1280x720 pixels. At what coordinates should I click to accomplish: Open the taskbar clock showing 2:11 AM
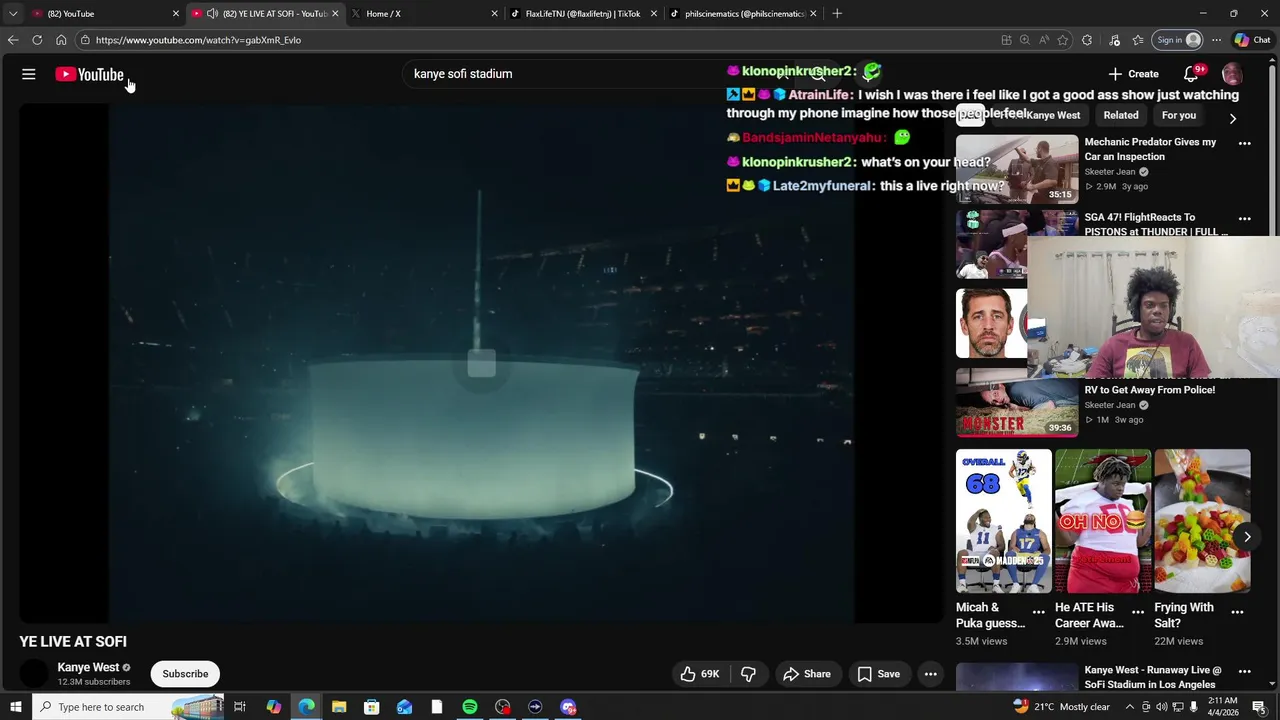1222,707
